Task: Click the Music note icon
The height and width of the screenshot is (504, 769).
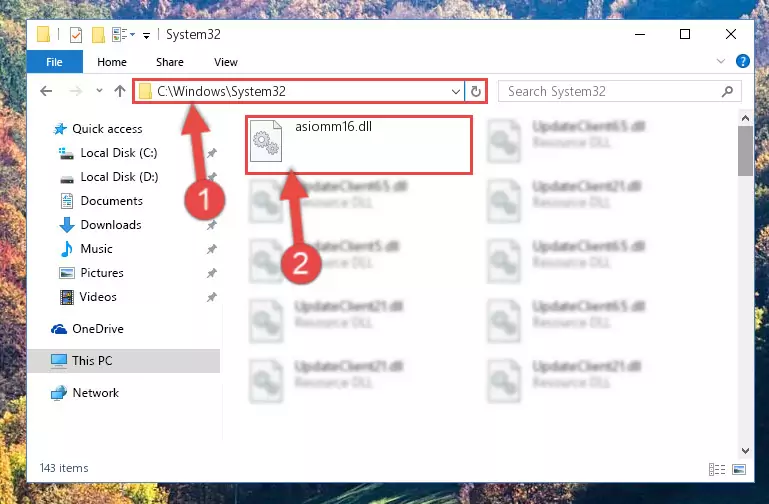Action: pyautogui.click(x=66, y=249)
